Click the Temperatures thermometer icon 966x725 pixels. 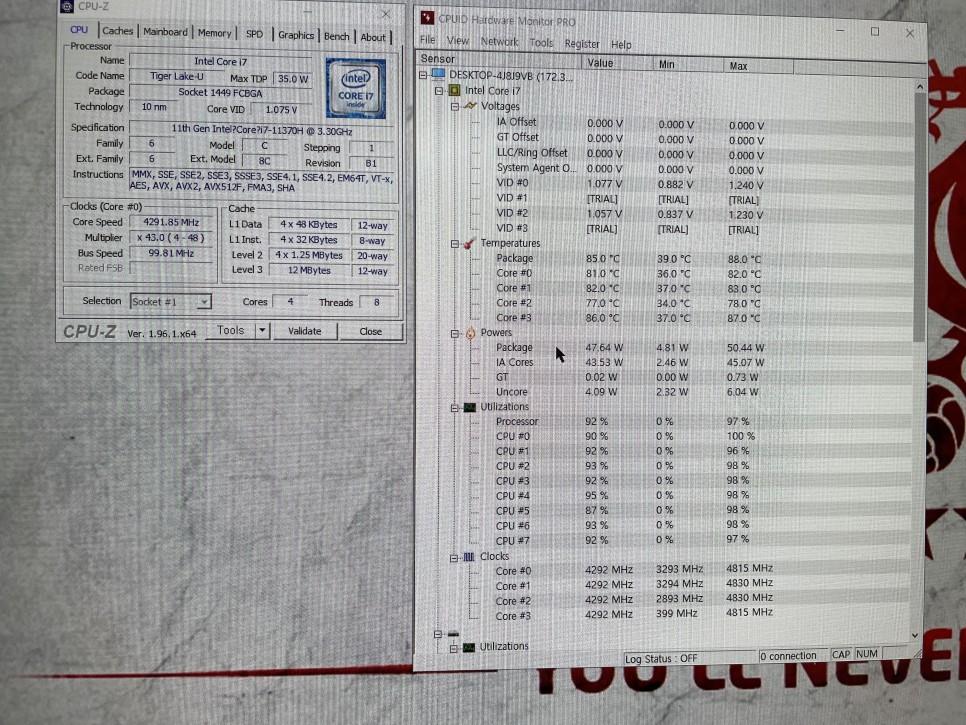[x=469, y=243]
